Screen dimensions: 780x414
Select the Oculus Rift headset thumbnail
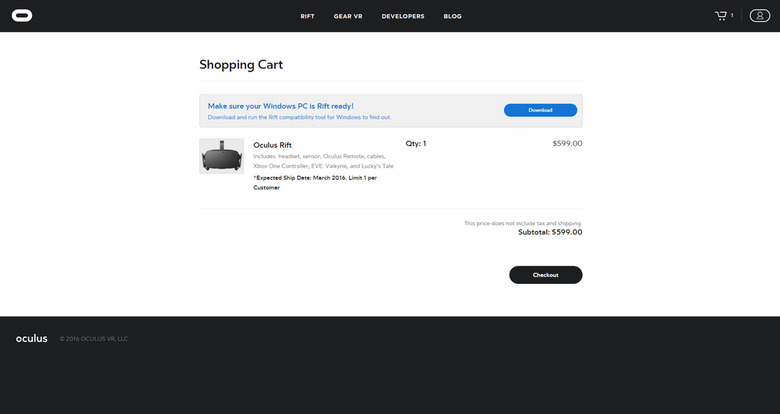(222, 156)
